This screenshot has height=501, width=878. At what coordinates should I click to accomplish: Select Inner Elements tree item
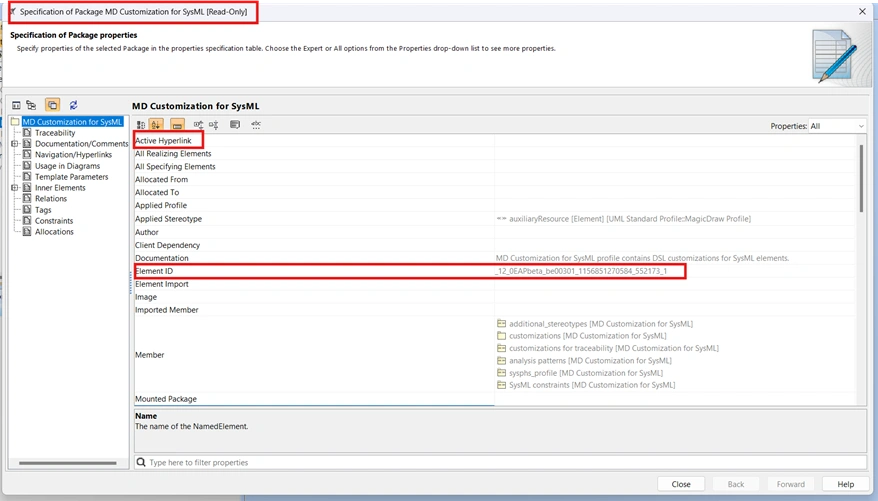click(x=60, y=188)
